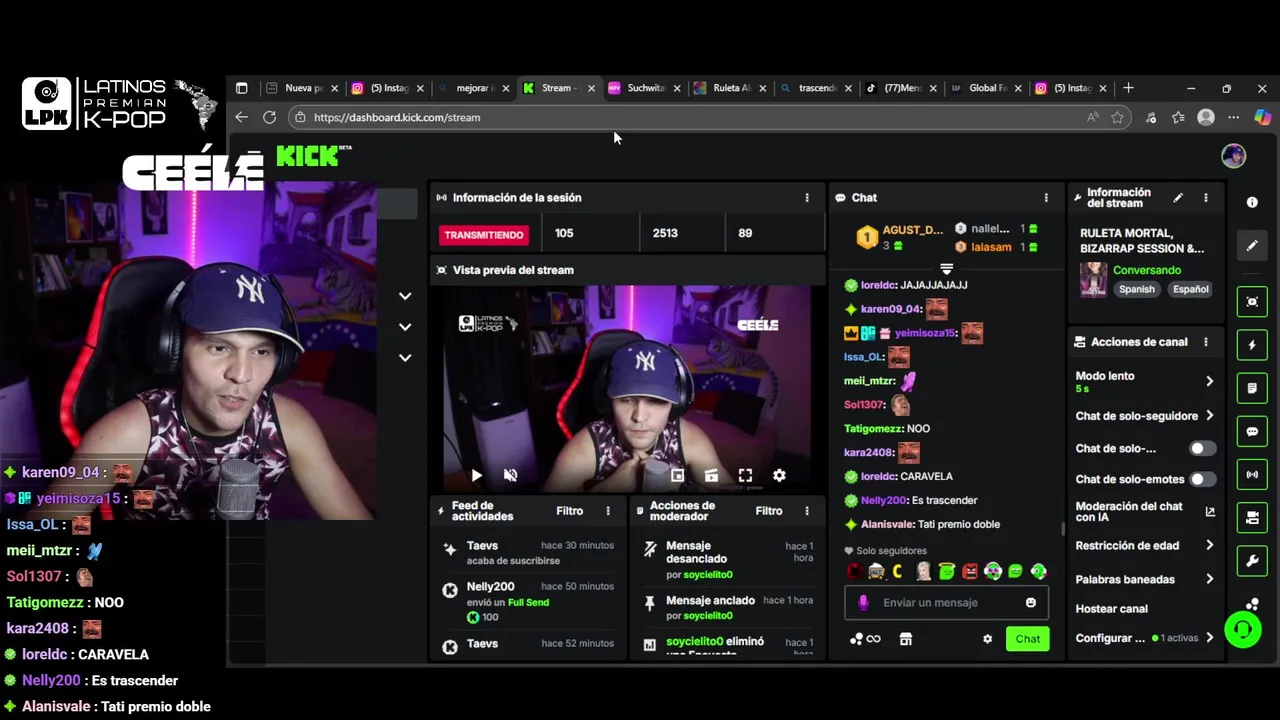This screenshot has height=720, width=1280.
Task: Toggle sidebar moderator actions note icon
Action: pos(1252,388)
